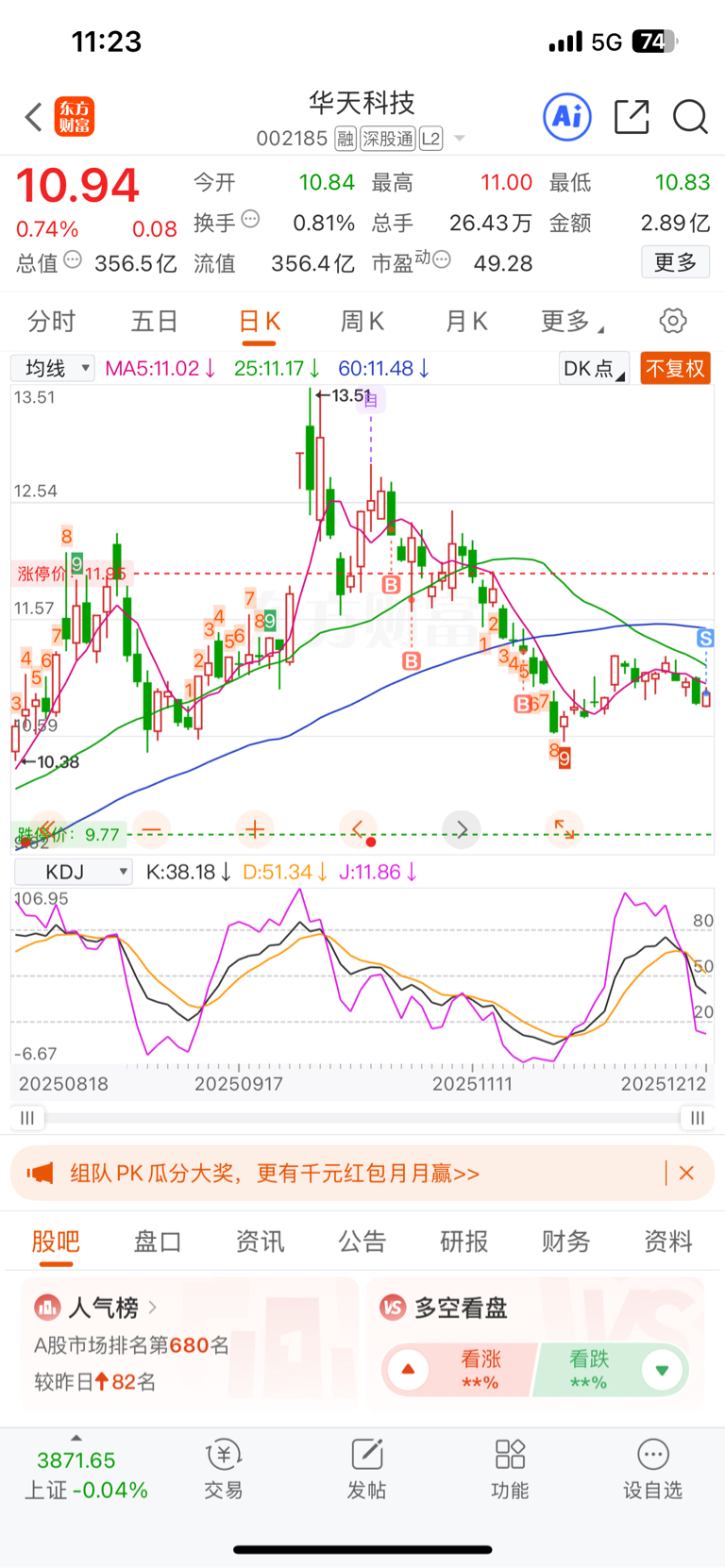This screenshot has width=725, height=1568.
Task: Tap A股市场排名第680名 text
Action: (x=132, y=1345)
